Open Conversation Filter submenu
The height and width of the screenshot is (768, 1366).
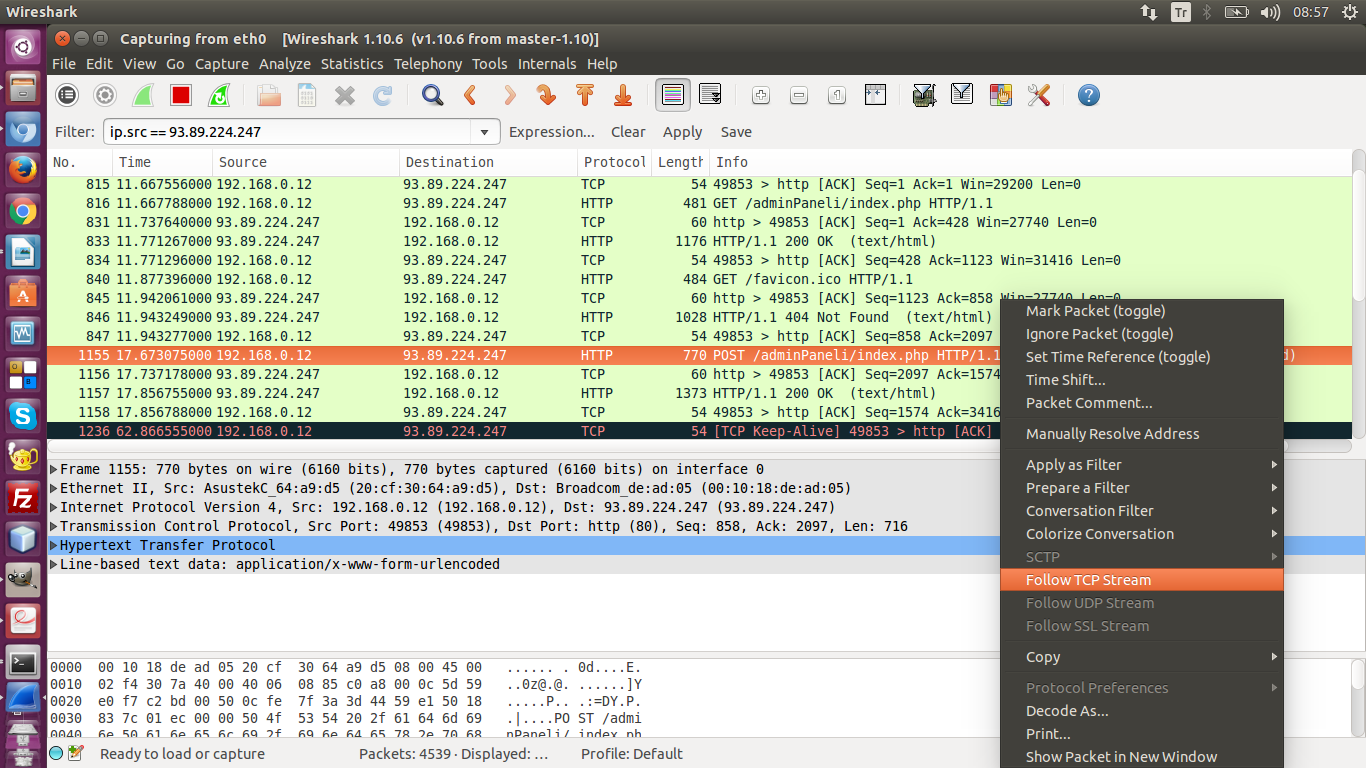pos(1141,511)
